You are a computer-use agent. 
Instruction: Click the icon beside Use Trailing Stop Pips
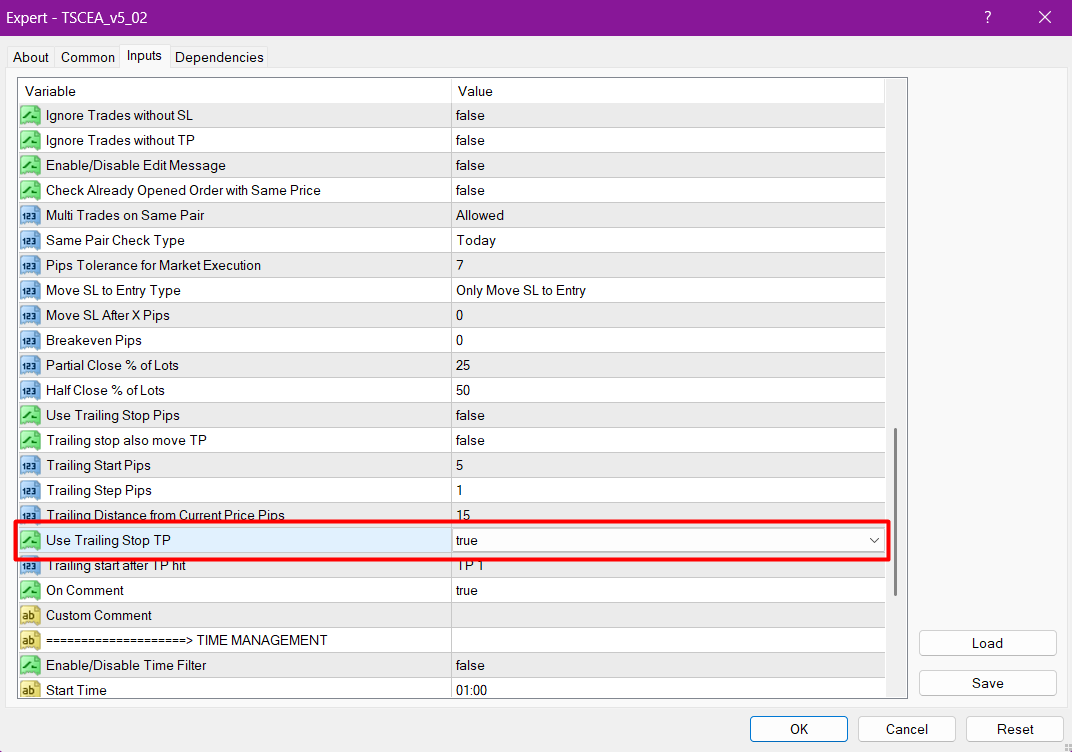(30, 416)
